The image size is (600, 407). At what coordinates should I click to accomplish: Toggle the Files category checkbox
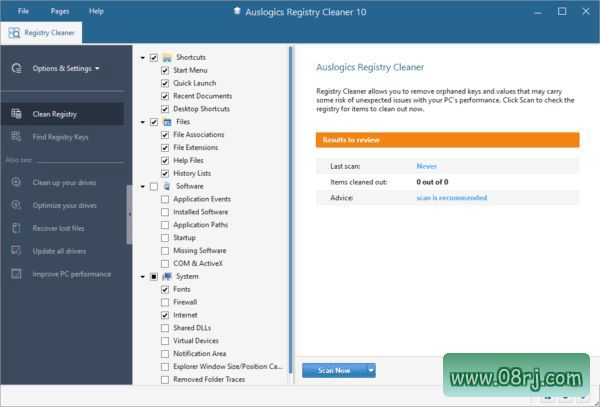[154, 122]
